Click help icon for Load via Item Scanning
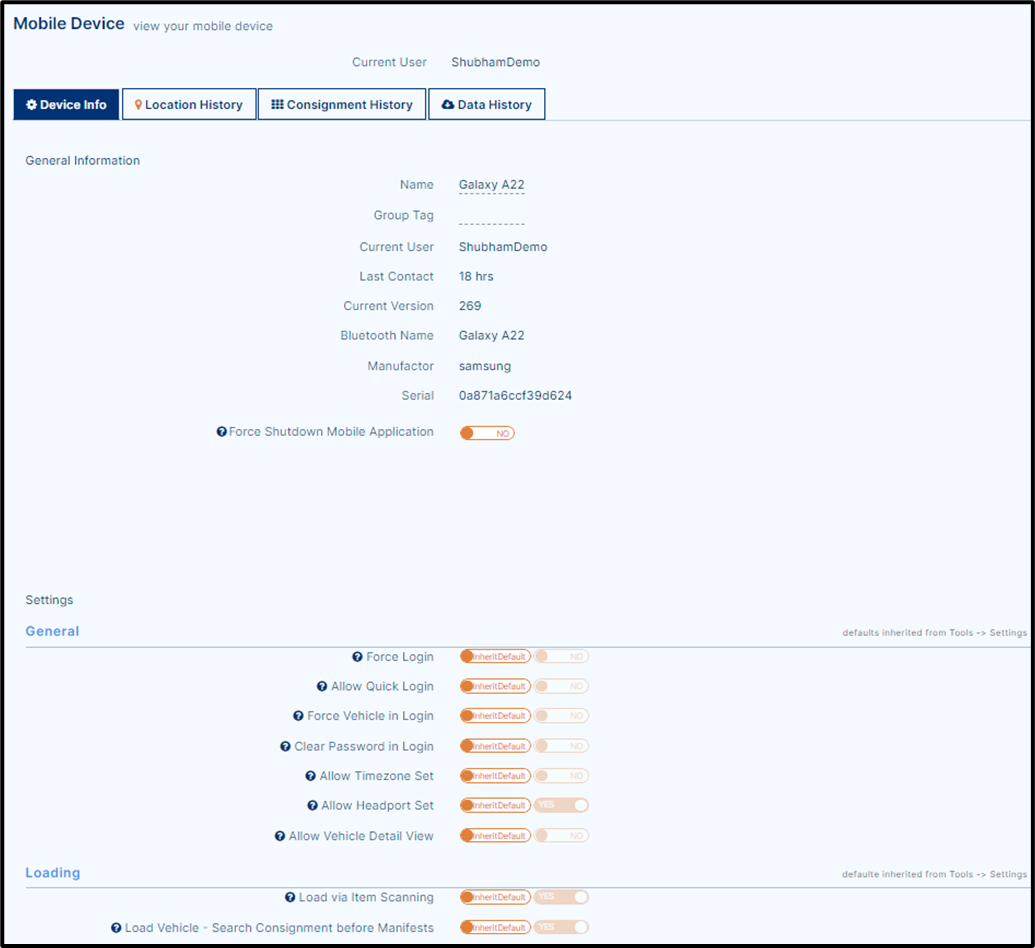1035x948 pixels. pyautogui.click(x=290, y=897)
